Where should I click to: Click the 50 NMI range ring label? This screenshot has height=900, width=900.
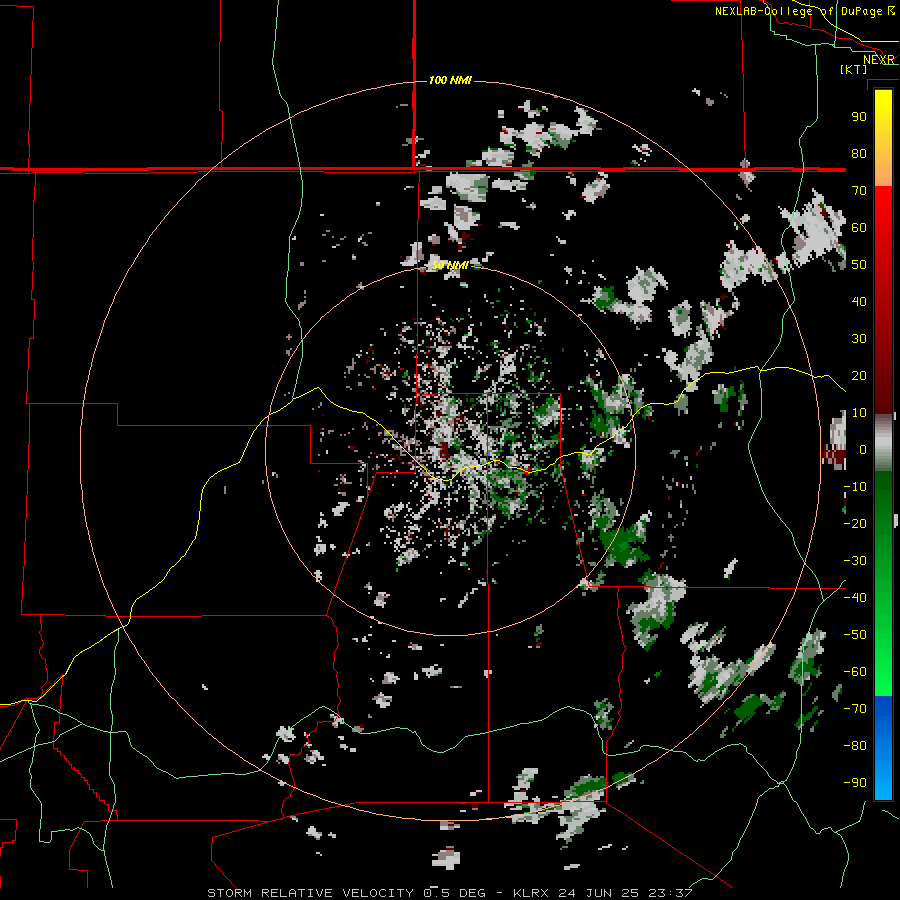tap(449, 265)
